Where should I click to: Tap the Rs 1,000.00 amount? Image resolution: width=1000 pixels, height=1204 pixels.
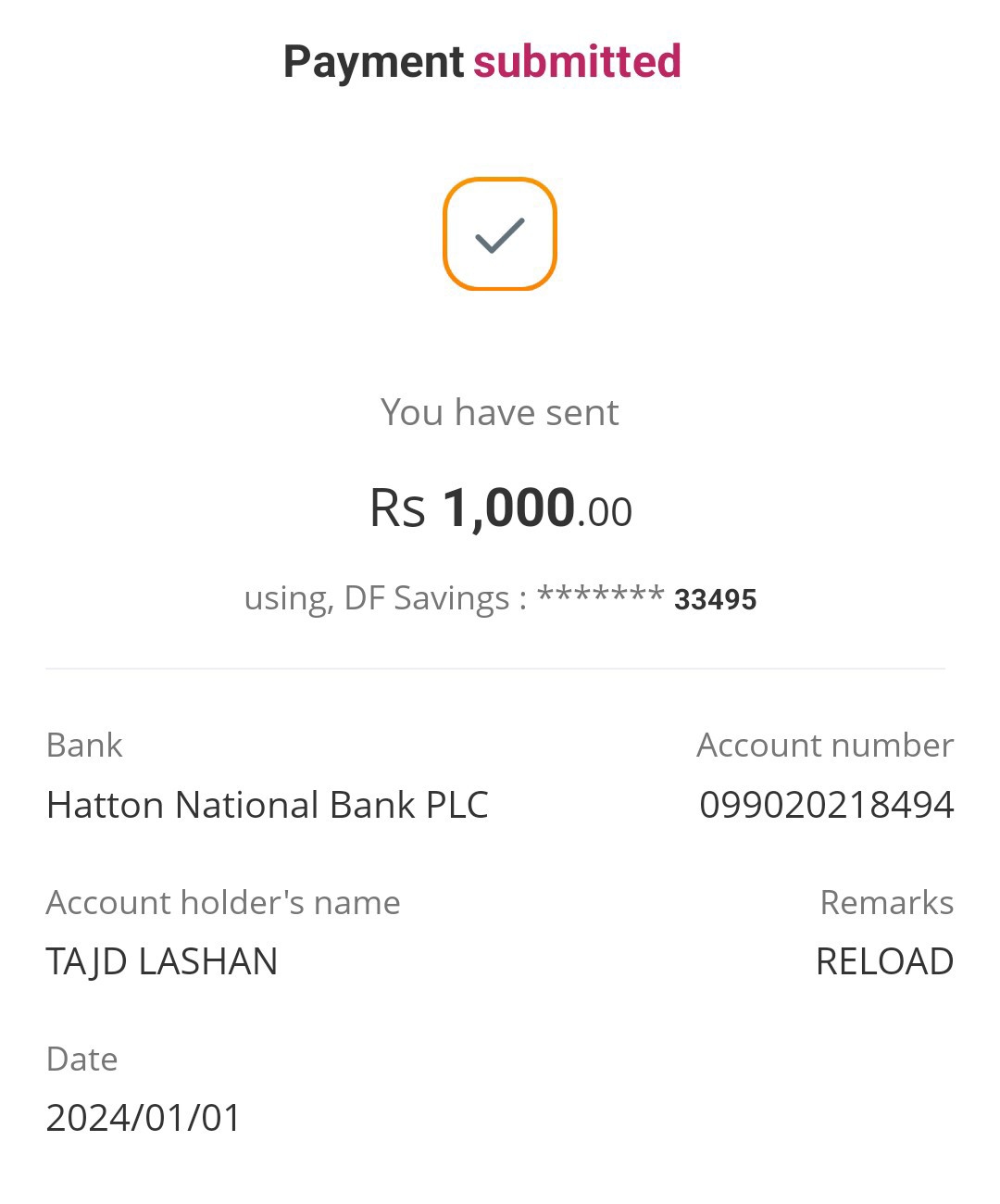(x=501, y=508)
